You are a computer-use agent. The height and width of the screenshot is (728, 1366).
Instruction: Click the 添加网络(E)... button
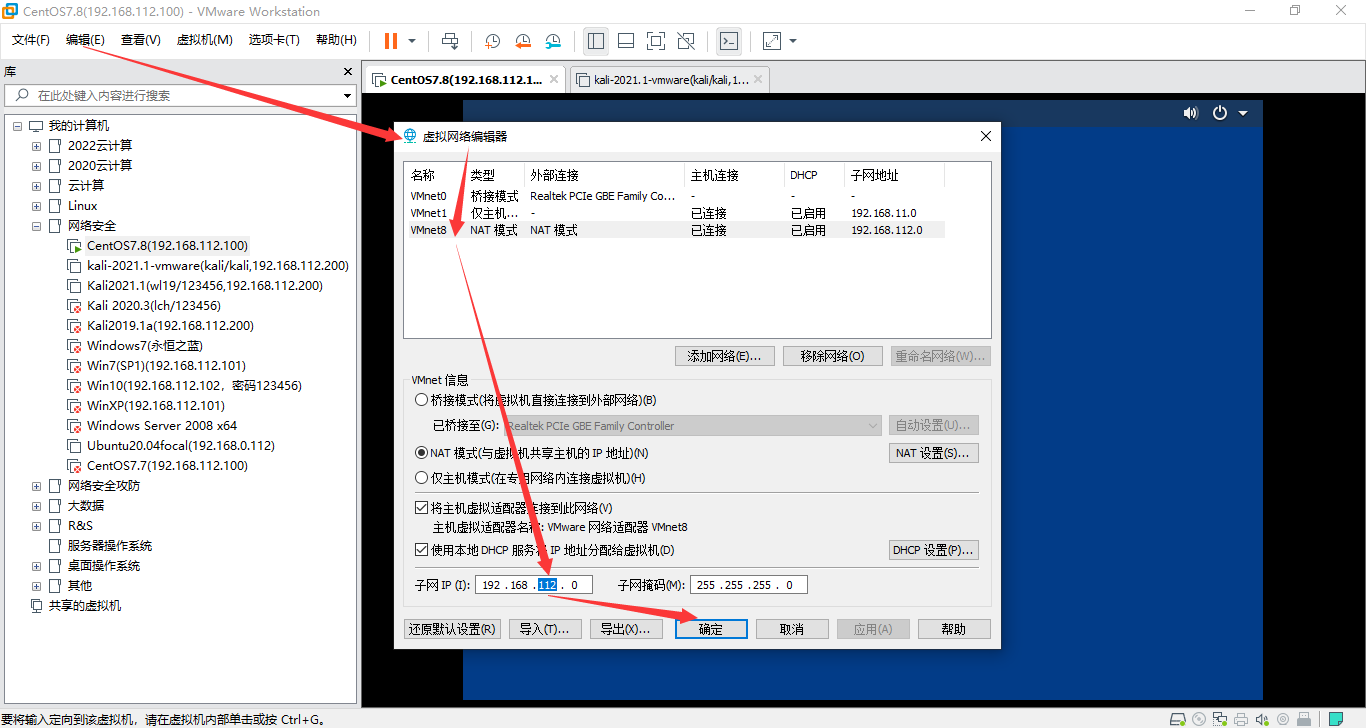[x=725, y=356]
